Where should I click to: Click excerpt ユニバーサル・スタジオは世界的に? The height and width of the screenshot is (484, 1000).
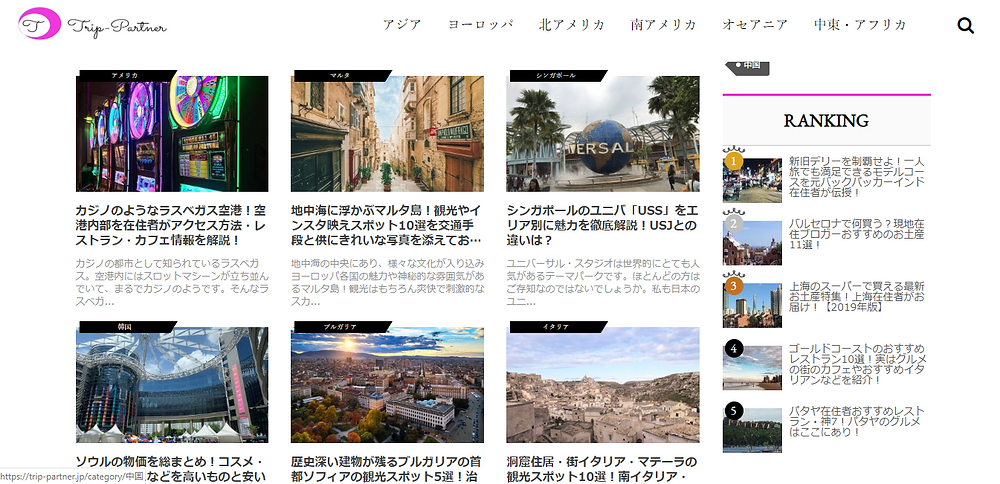pyautogui.click(x=603, y=282)
